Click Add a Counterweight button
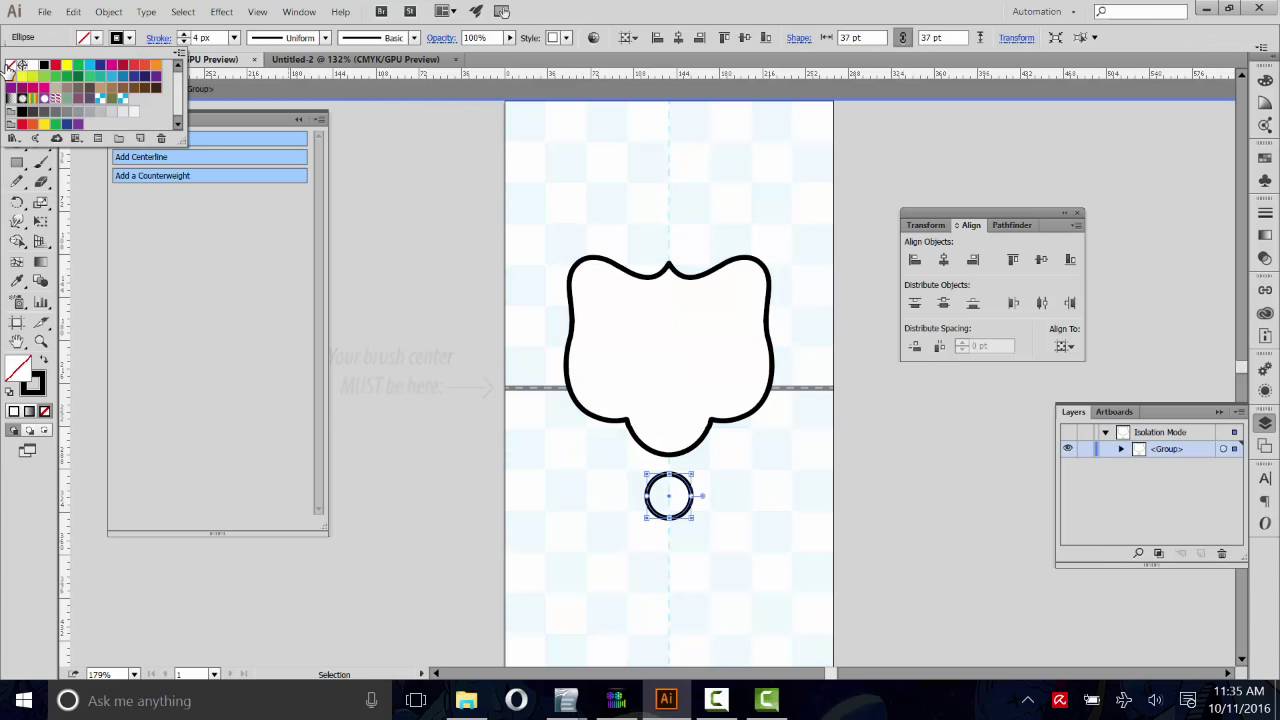1280x720 pixels. coord(210,176)
